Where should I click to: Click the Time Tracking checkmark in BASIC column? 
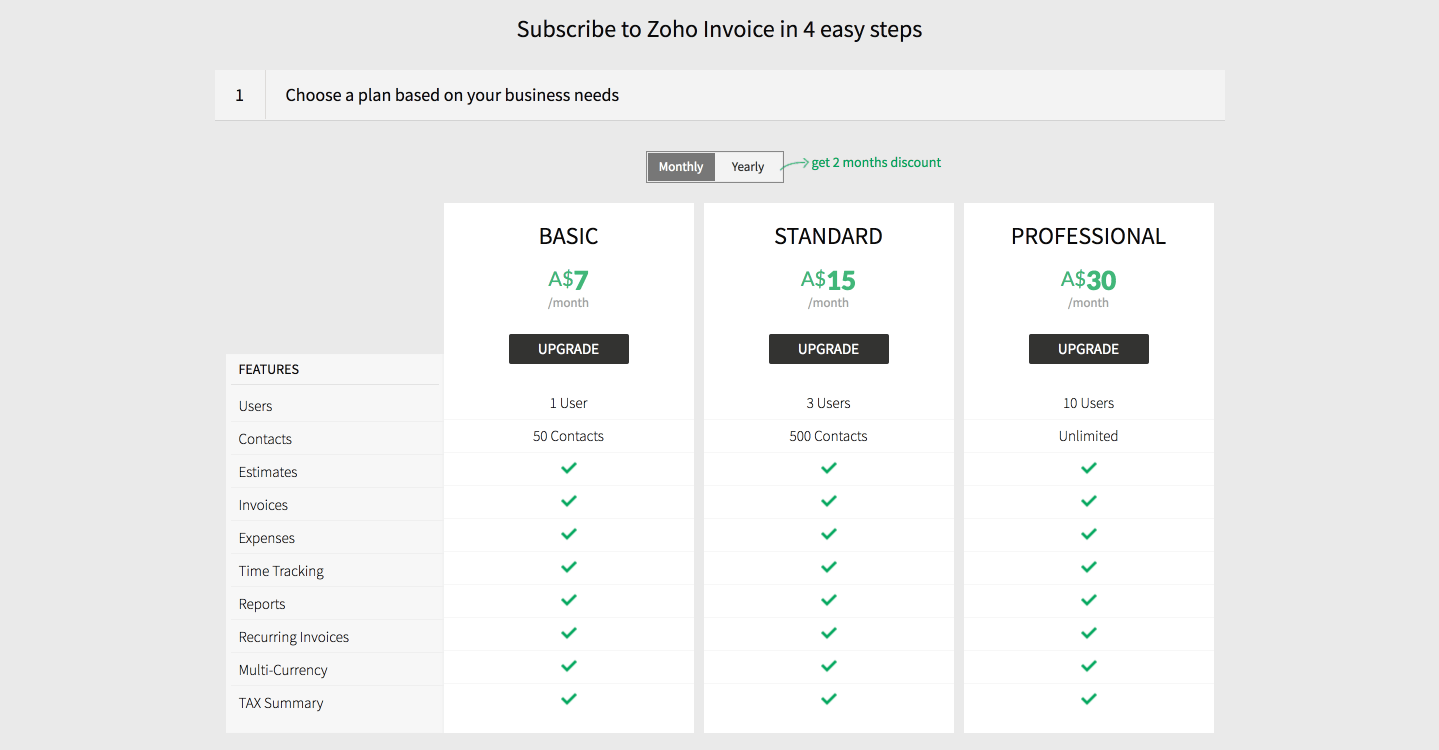coord(568,567)
